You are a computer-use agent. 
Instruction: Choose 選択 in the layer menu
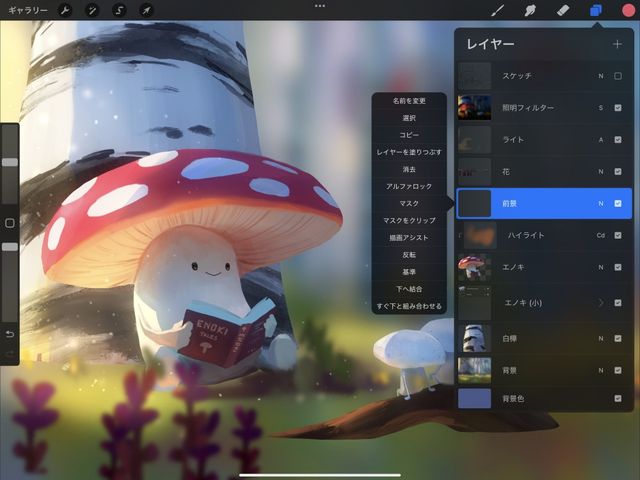pos(409,118)
